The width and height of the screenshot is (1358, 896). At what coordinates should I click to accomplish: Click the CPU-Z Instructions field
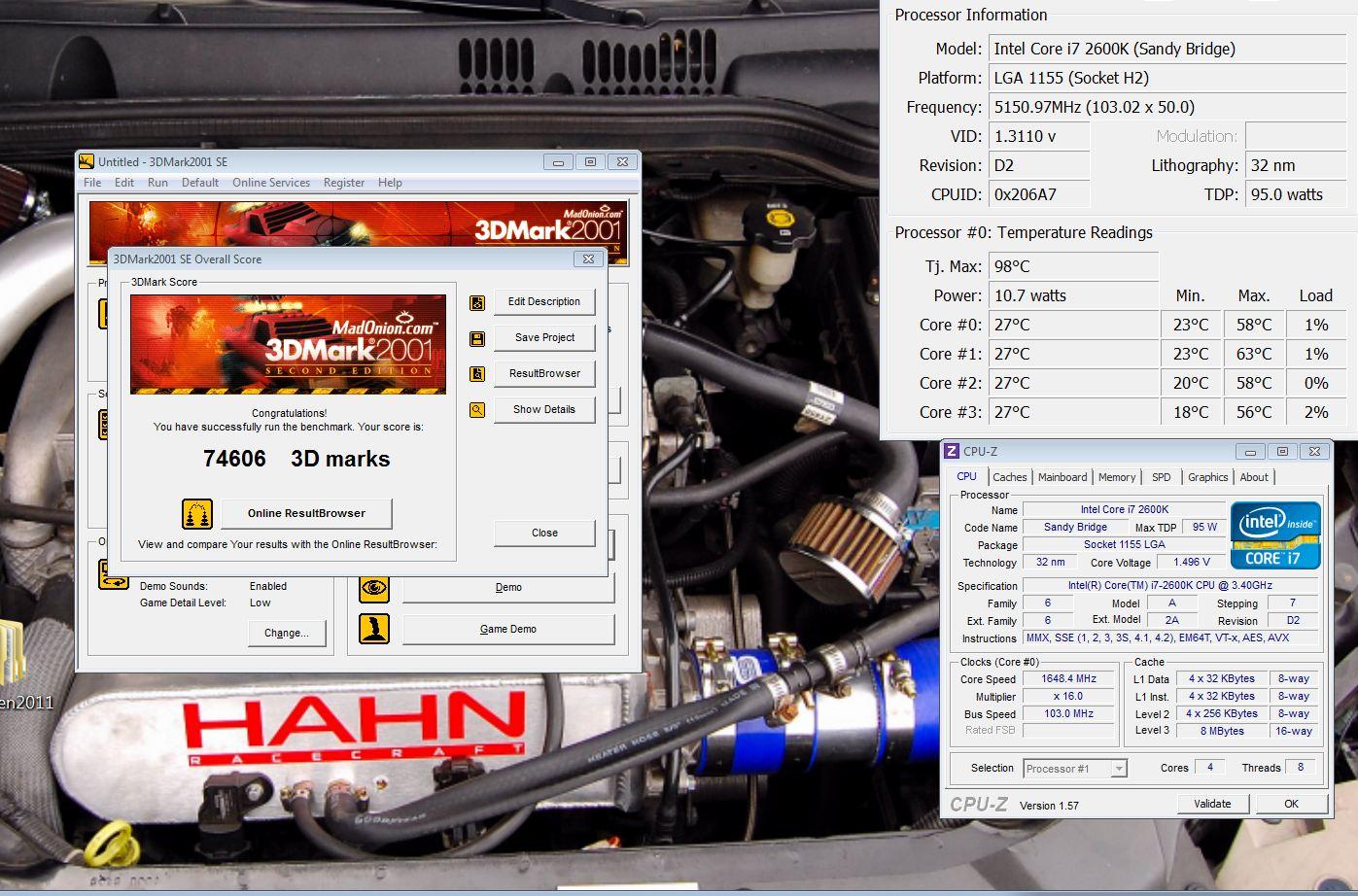click(1169, 638)
